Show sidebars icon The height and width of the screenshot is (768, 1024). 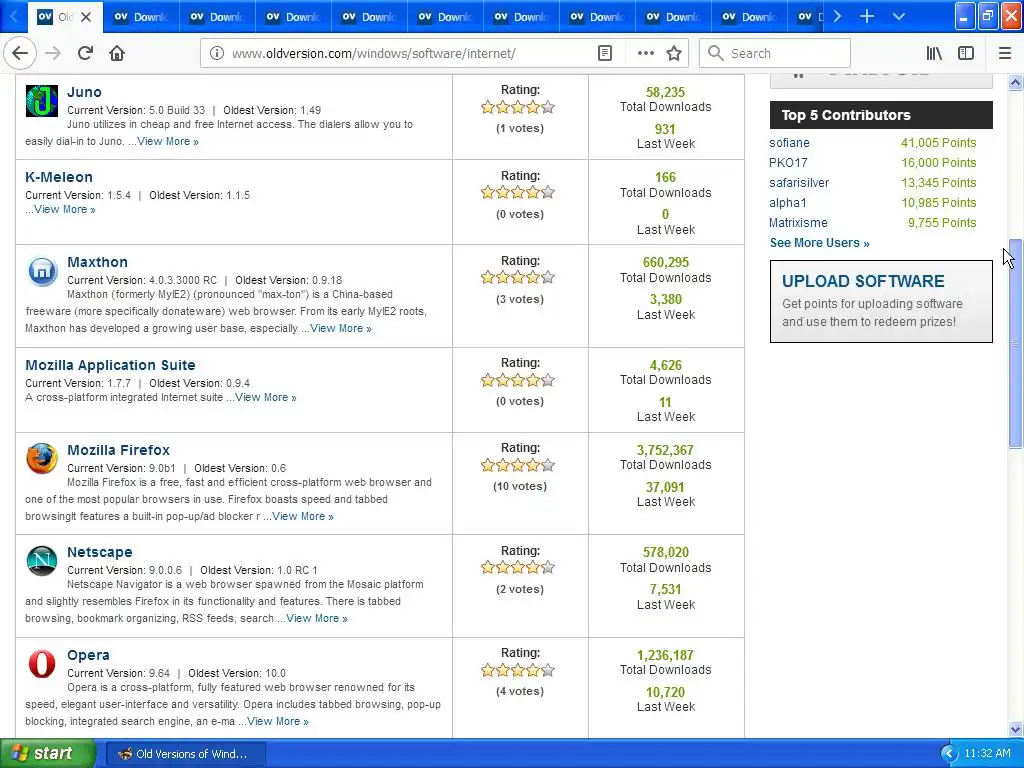coord(966,53)
